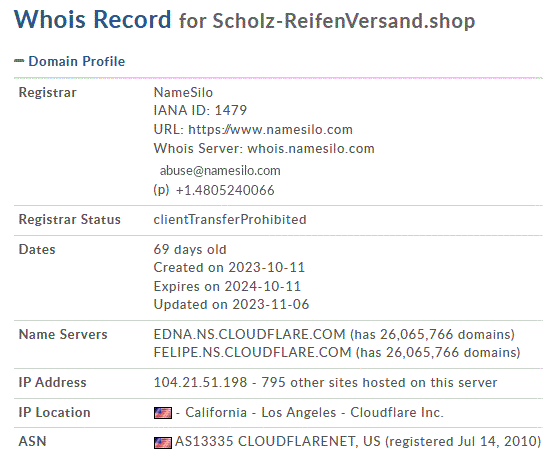Click the FELIPE.NS.CLOUDFLARE.COM name server
Viewport: 544px width, 458px height.
coord(253,352)
